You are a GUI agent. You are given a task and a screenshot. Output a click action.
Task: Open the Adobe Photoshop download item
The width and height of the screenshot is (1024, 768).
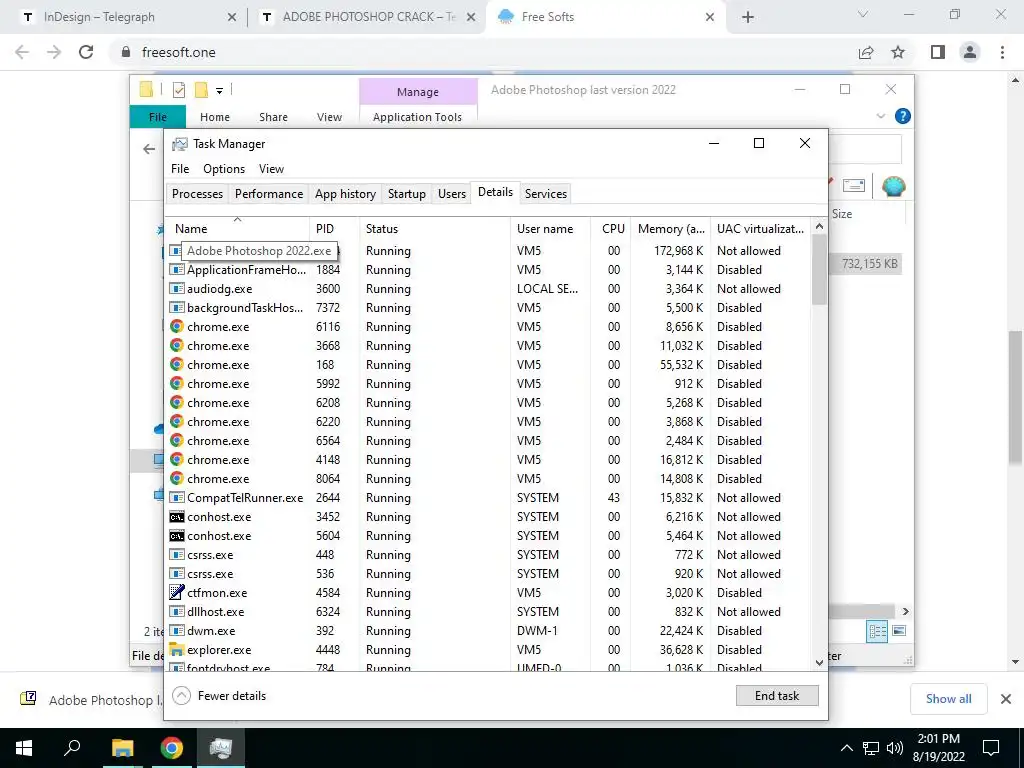coord(91,699)
